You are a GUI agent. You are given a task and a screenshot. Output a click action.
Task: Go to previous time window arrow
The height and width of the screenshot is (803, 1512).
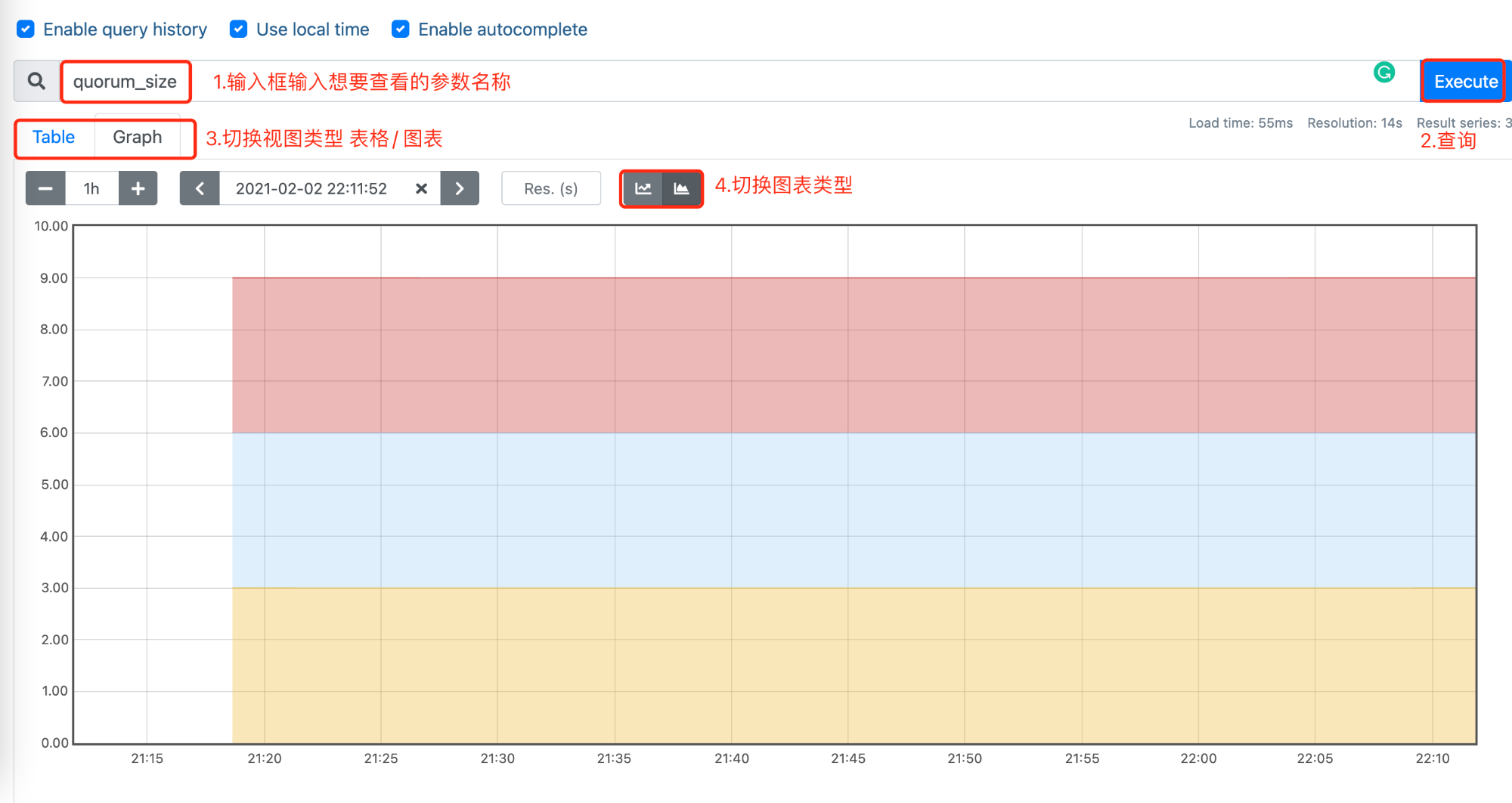pyautogui.click(x=200, y=188)
